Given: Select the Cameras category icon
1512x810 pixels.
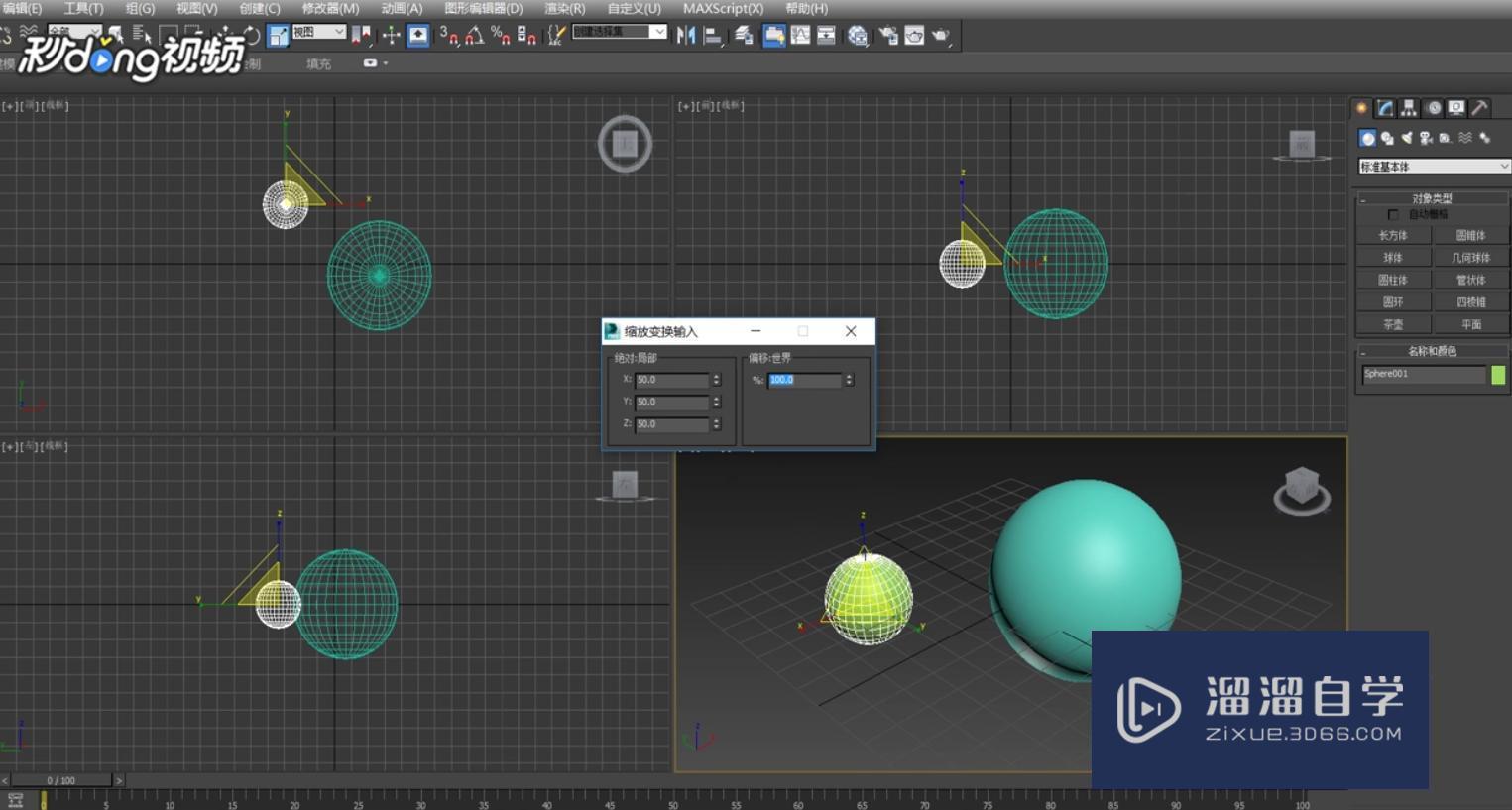Looking at the screenshot, I should click(1426, 138).
